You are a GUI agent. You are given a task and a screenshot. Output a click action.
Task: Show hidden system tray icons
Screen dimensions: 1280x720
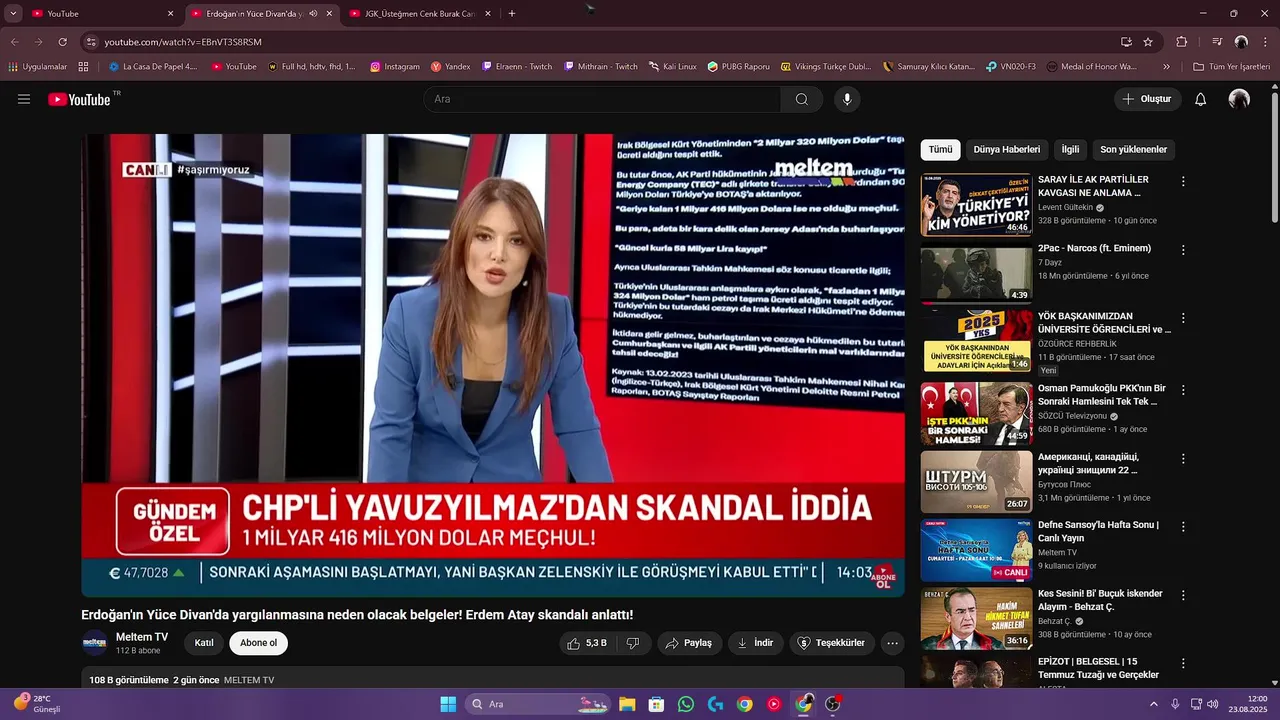click(x=1156, y=704)
